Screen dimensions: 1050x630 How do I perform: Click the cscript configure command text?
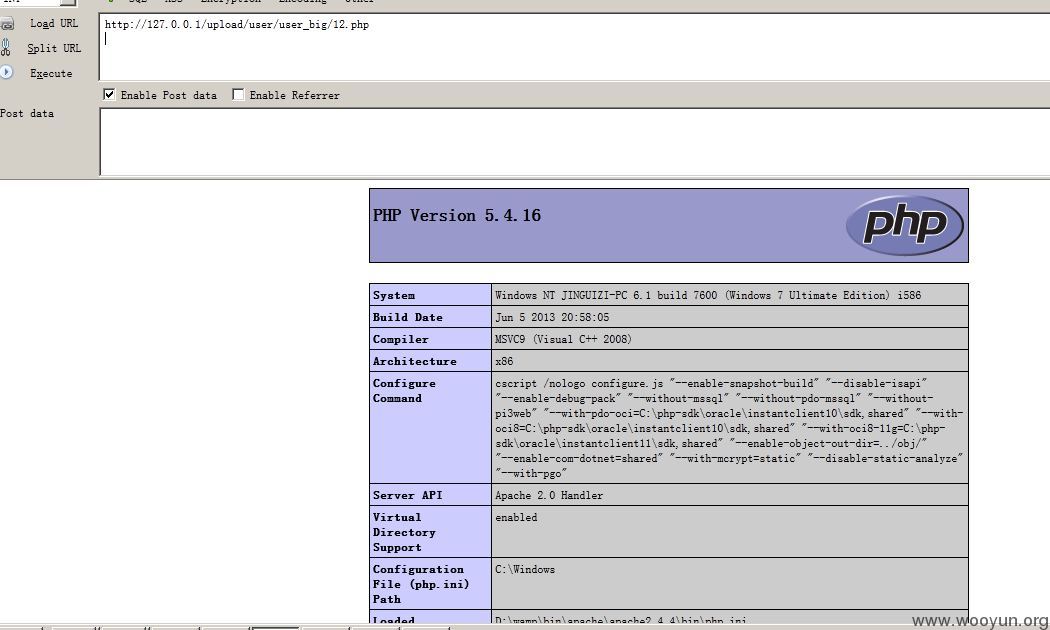coord(729,428)
